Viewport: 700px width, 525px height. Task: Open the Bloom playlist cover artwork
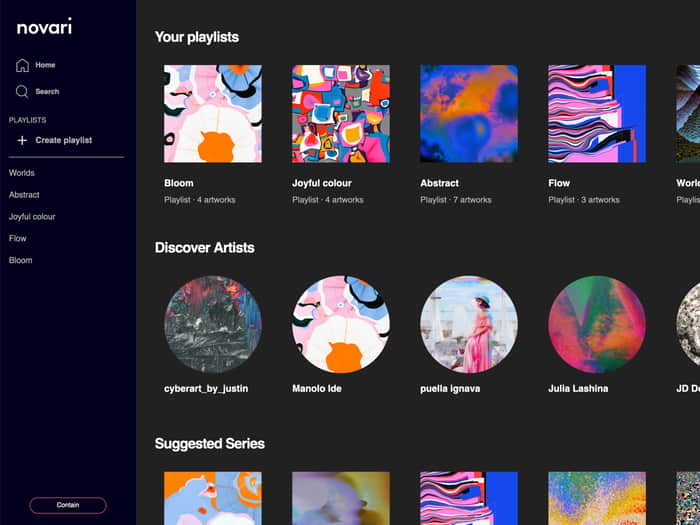(213, 114)
